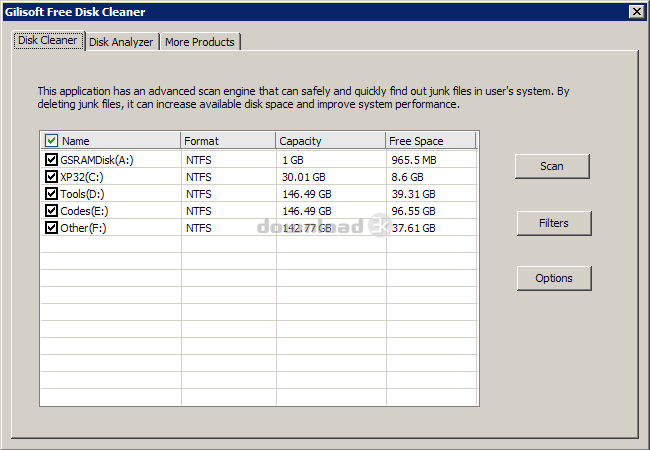
Task: Uncheck the XP32(C:) drive checkbox
Action: point(51,177)
